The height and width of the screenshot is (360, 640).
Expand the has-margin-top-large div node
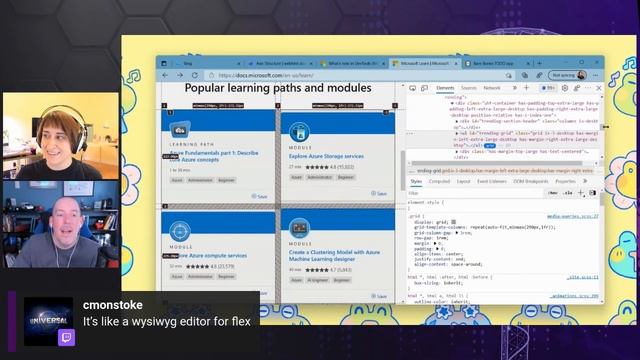click(x=457, y=152)
